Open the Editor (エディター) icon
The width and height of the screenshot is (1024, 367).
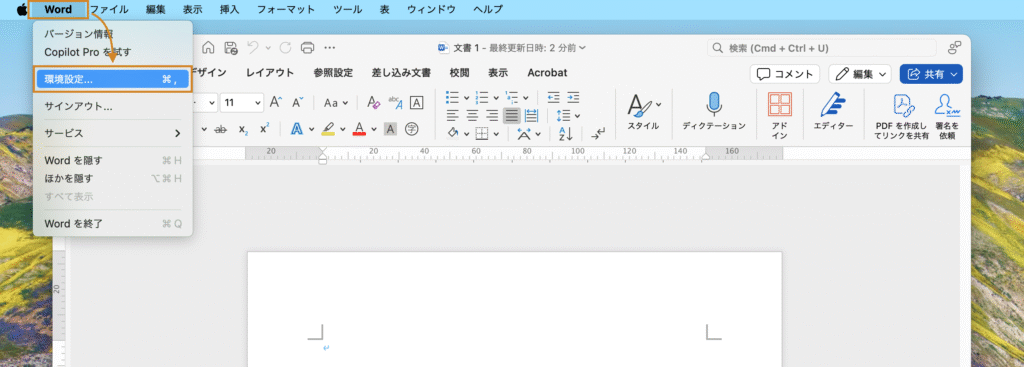coord(833,104)
